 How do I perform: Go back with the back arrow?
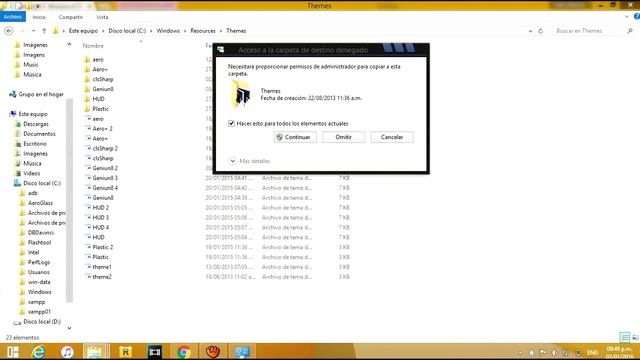pos(9,31)
